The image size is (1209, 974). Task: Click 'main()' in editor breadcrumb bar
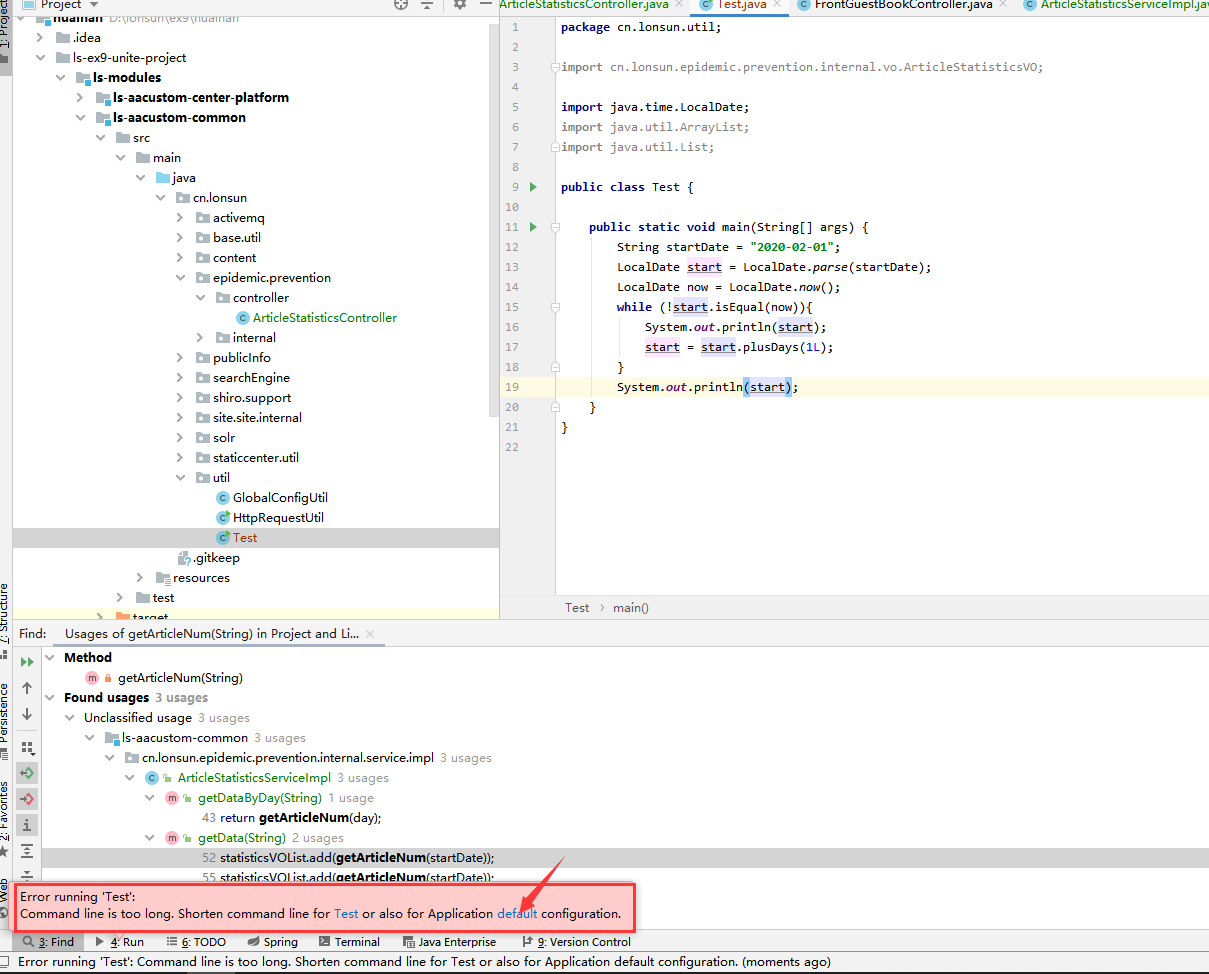coord(631,607)
